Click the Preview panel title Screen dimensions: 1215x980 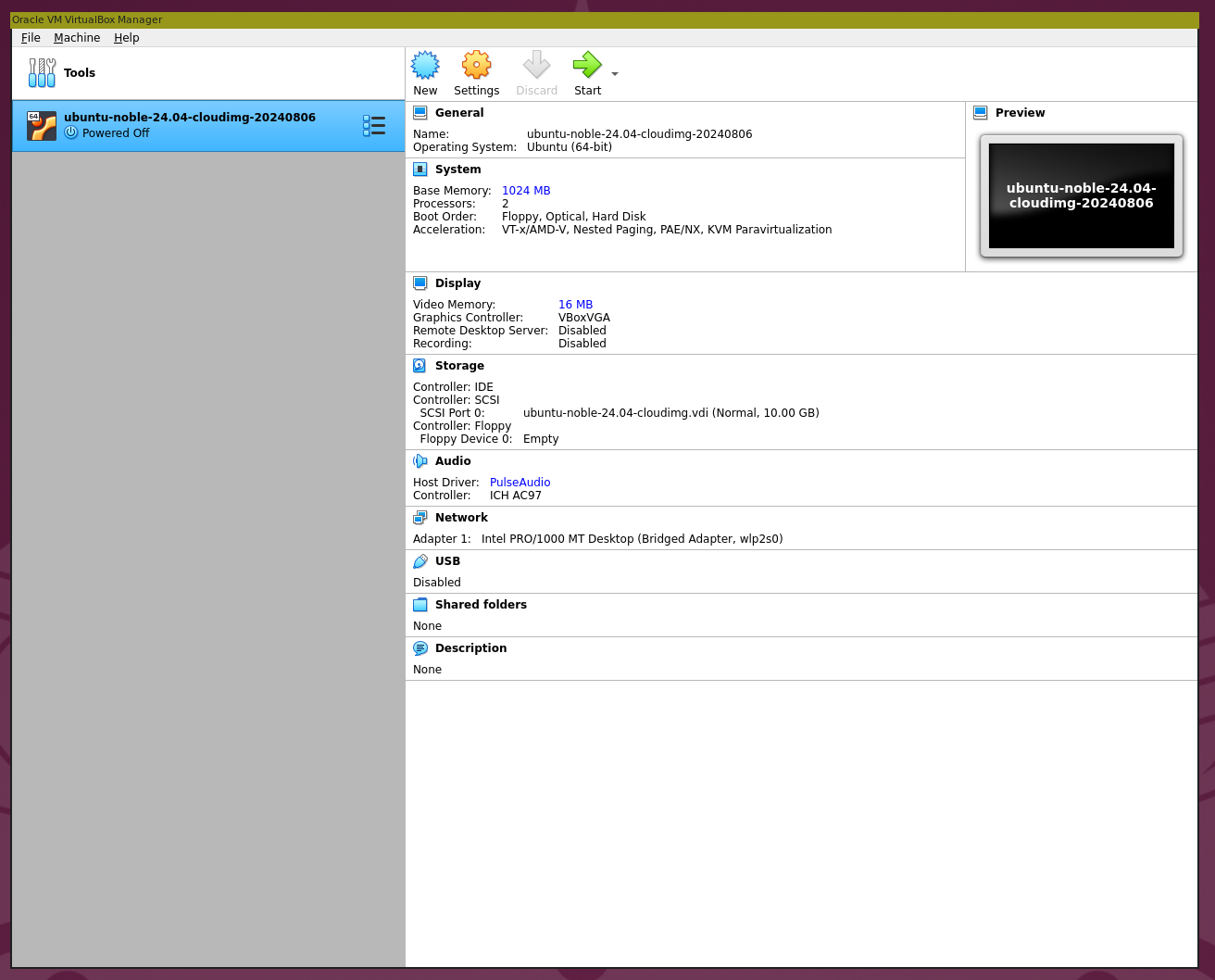(x=1020, y=113)
